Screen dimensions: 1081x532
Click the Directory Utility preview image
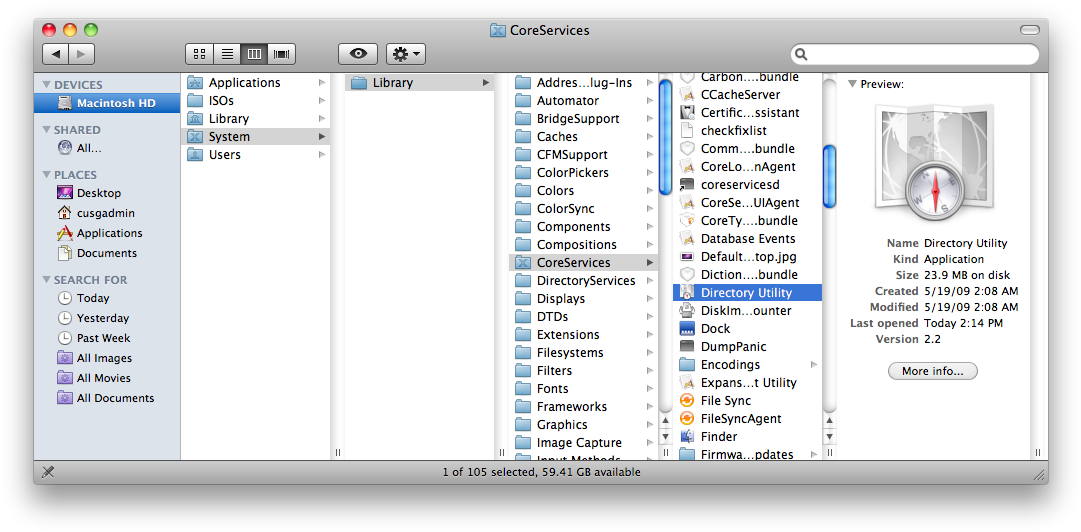pyautogui.click(x=933, y=163)
